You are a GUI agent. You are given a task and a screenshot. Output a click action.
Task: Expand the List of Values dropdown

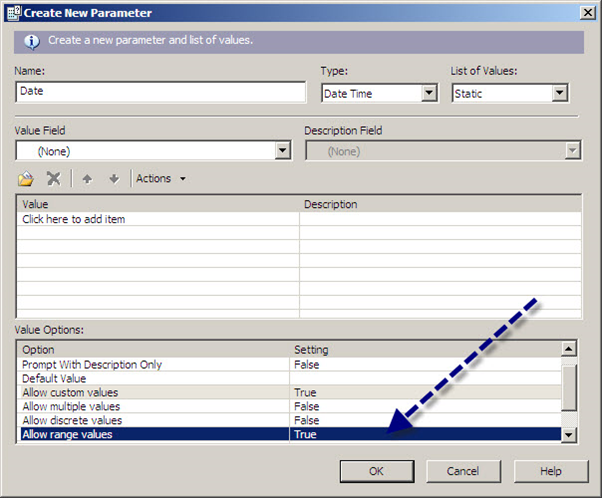(x=559, y=93)
